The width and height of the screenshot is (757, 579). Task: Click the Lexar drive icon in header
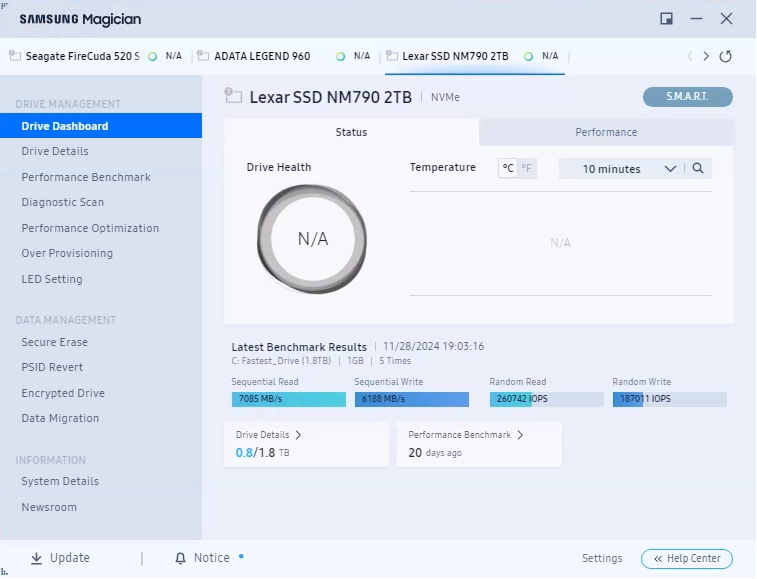click(233, 95)
